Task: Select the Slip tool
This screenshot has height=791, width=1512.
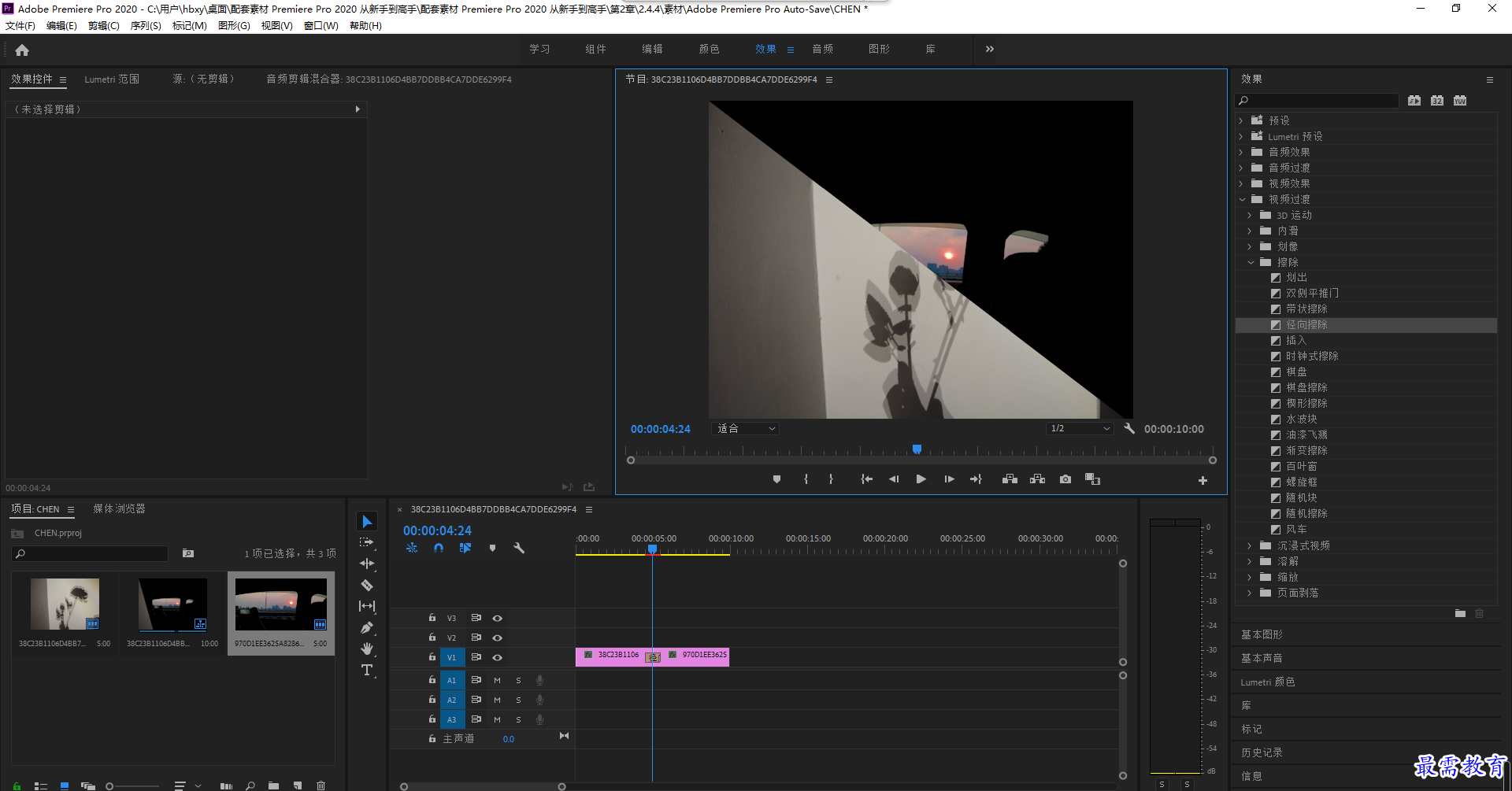Action: [x=367, y=606]
